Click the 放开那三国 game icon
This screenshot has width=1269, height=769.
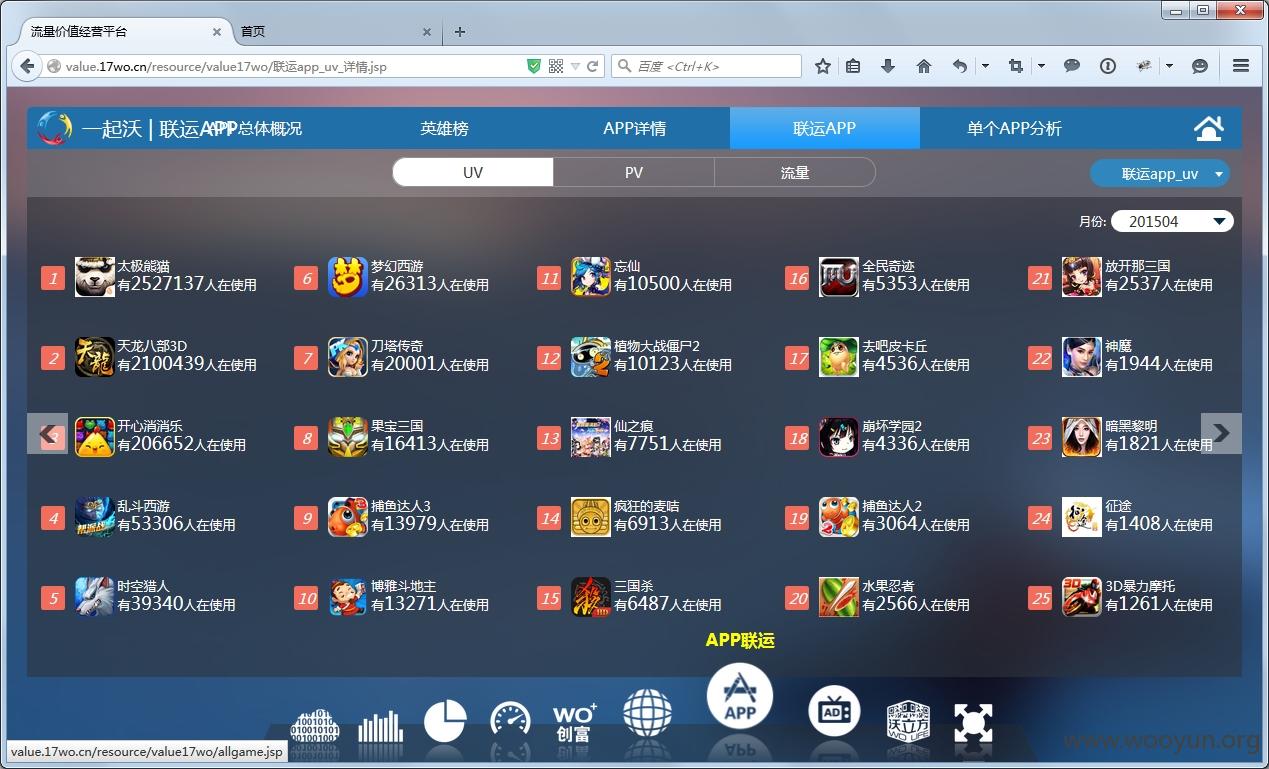click(x=1082, y=277)
